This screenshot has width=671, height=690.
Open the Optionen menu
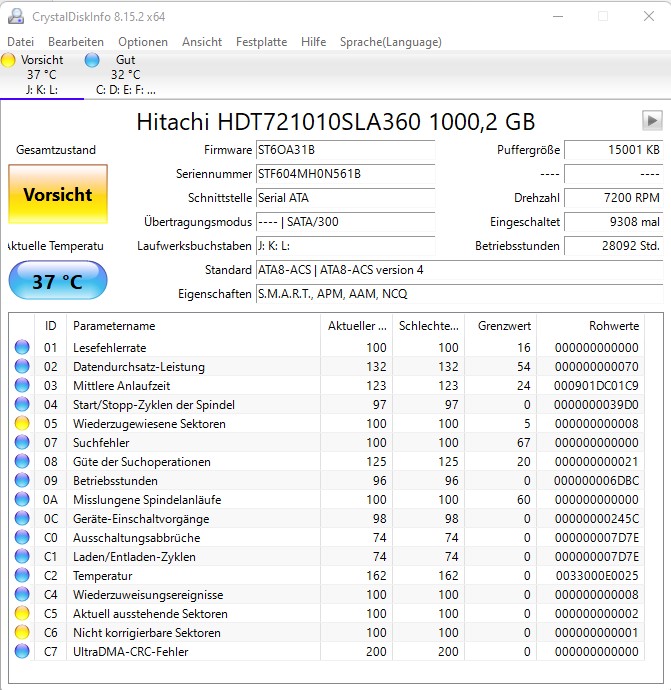tap(143, 42)
